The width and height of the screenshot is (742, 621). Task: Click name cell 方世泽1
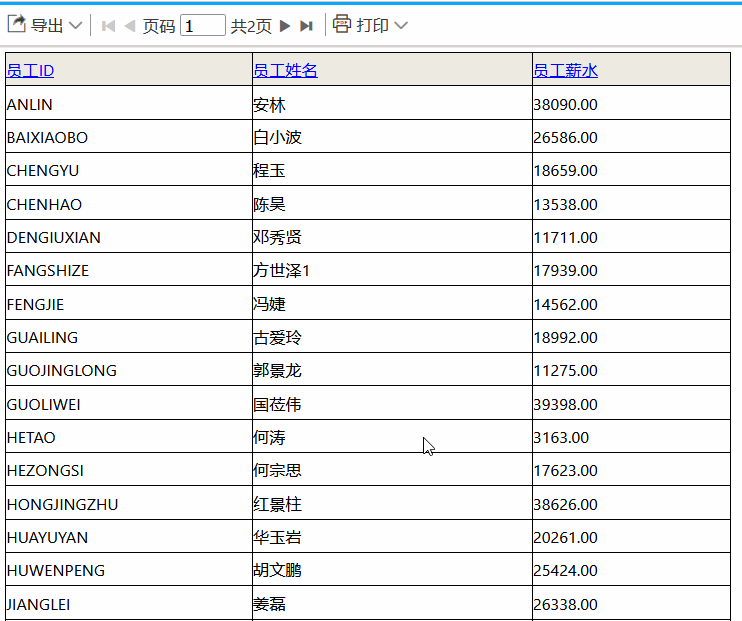pyautogui.click(x=392, y=269)
